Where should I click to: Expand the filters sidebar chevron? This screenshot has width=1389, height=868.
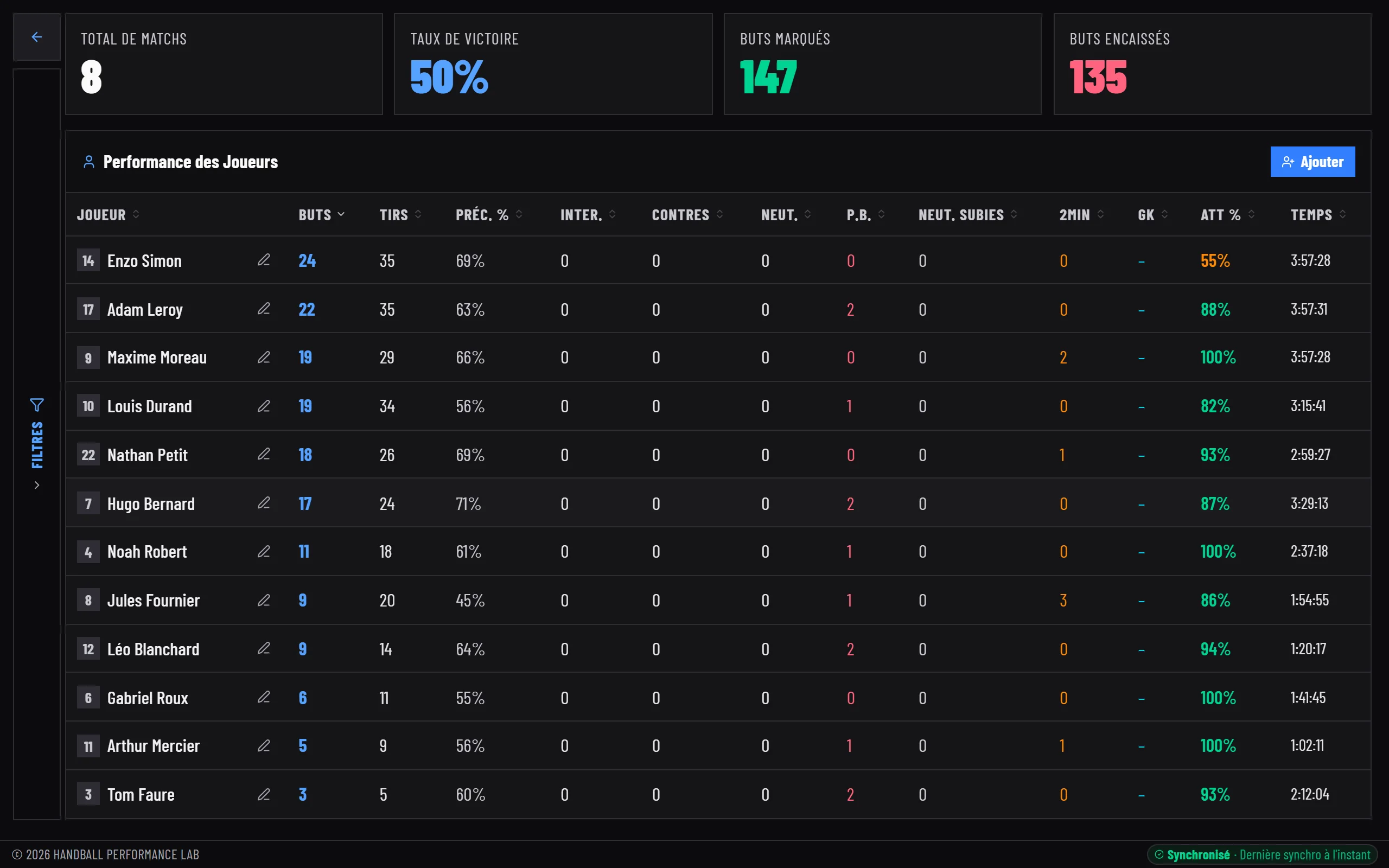37,485
